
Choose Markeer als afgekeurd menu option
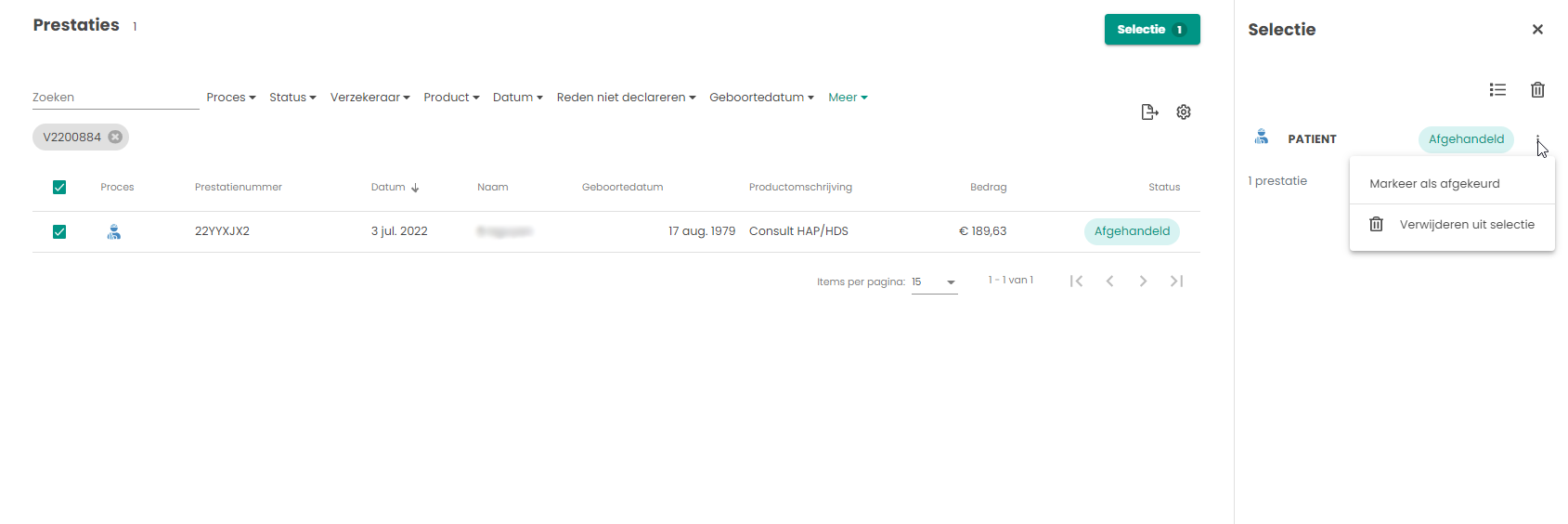click(x=1434, y=184)
